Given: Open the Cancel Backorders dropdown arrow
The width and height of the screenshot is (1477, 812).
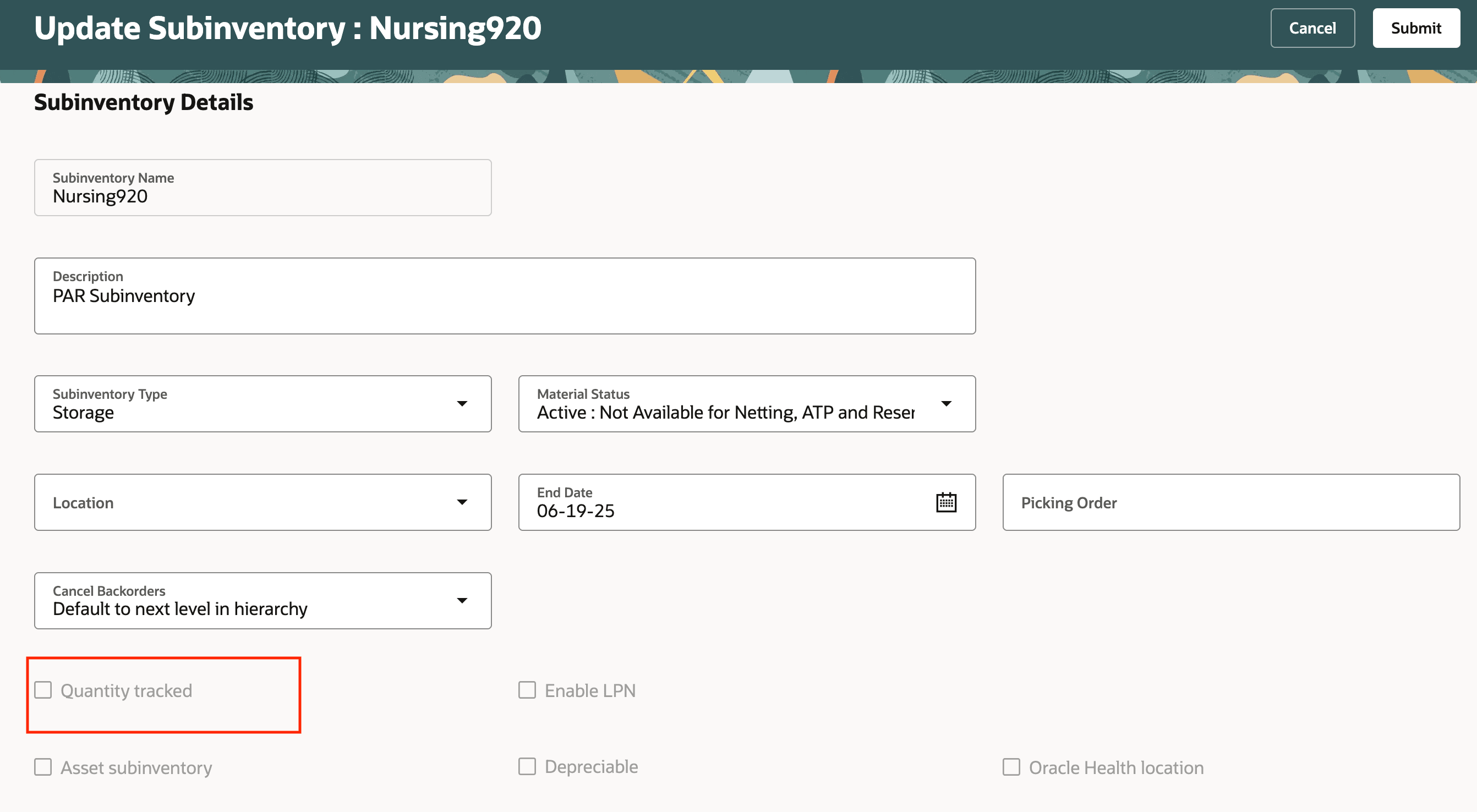Looking at the screenshot, I should coord(462,601).
